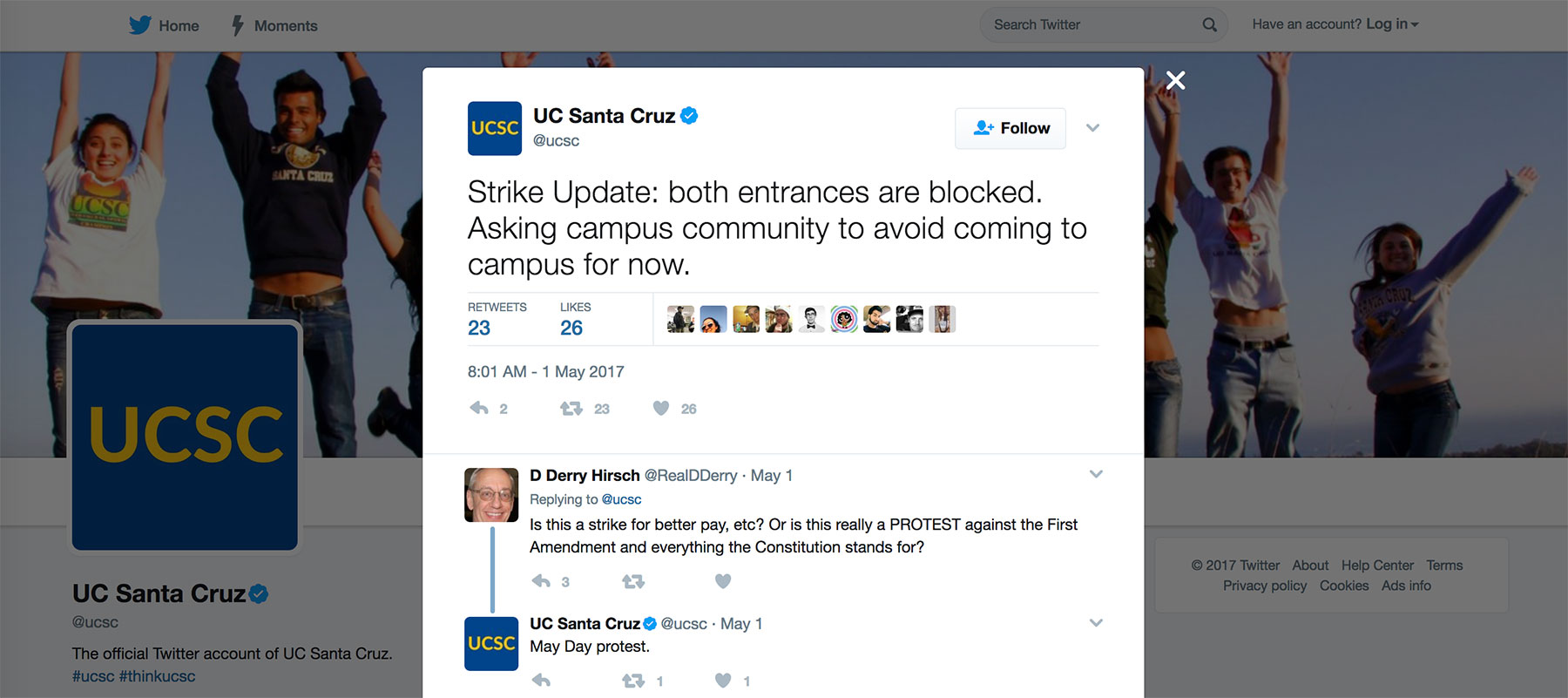Open the Log in dropdown
Viewport: 1568px width, 698px height.
click(1392, 24)
